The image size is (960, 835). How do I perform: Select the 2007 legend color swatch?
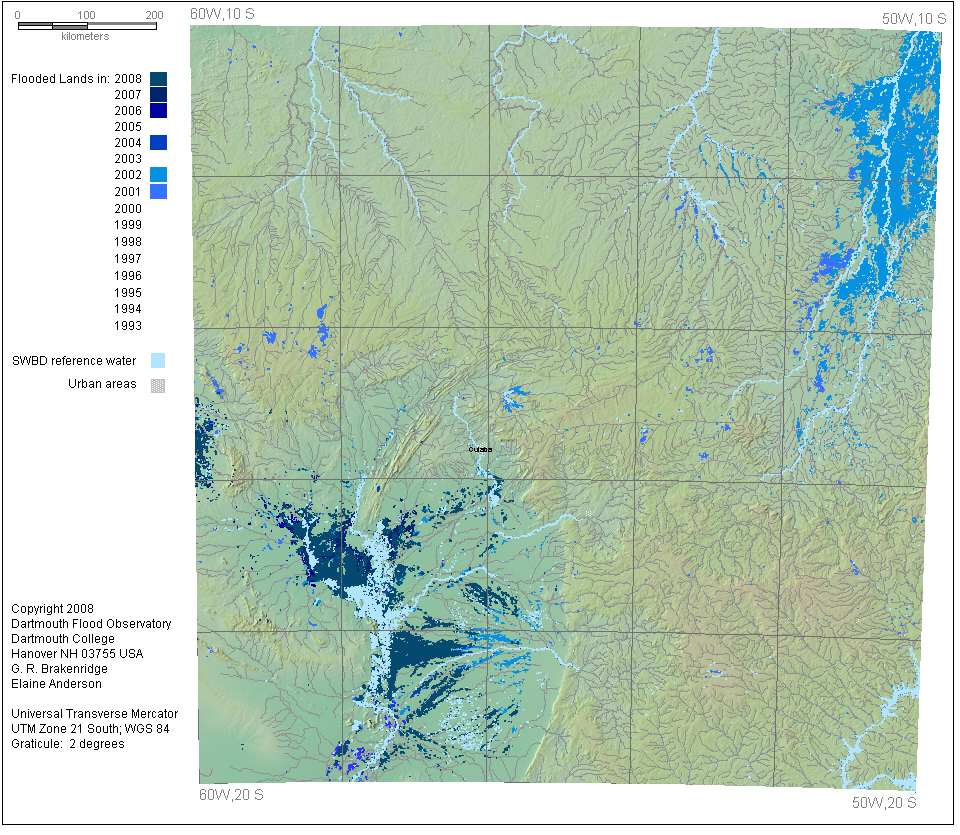pos(158,94)
